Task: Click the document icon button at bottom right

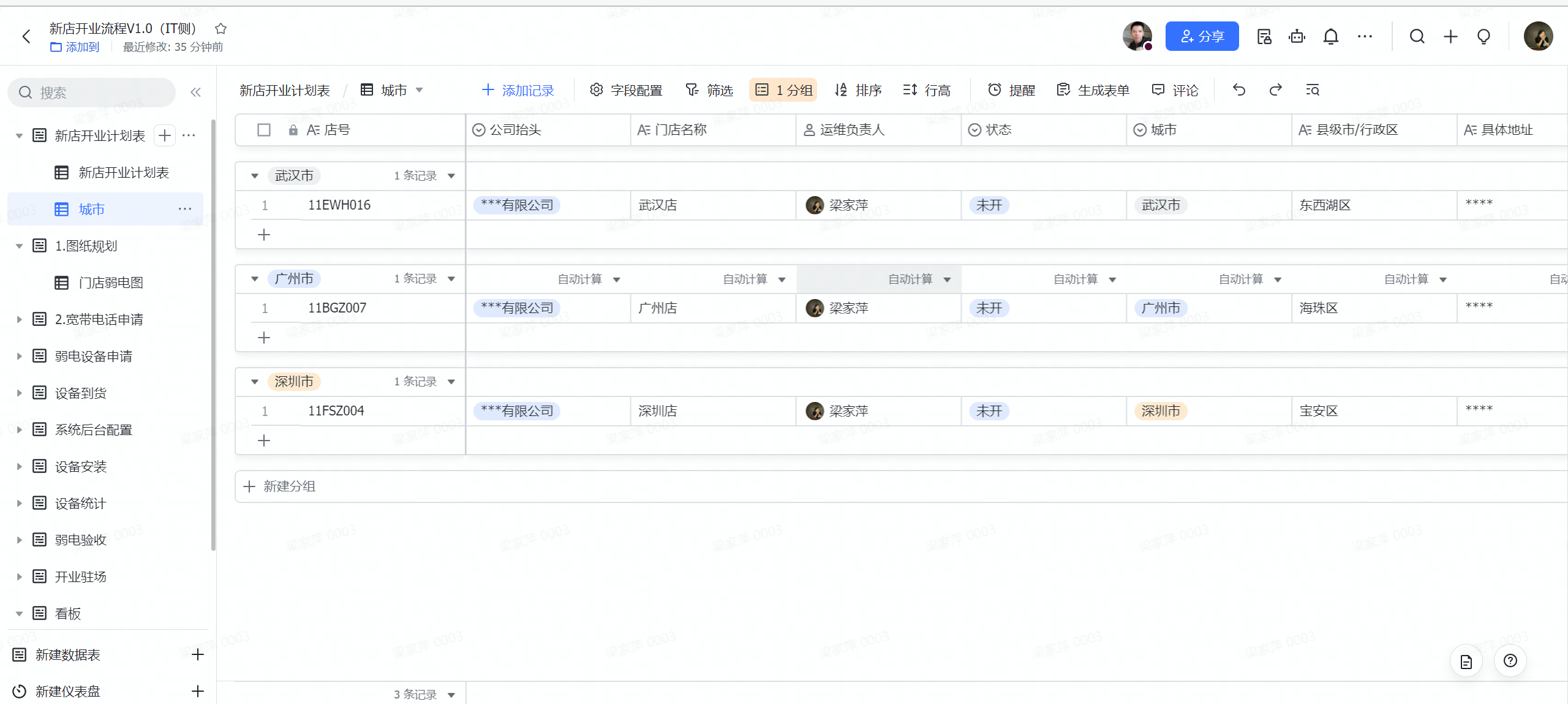Action: pyautogui.click(x=1466, y=661)
